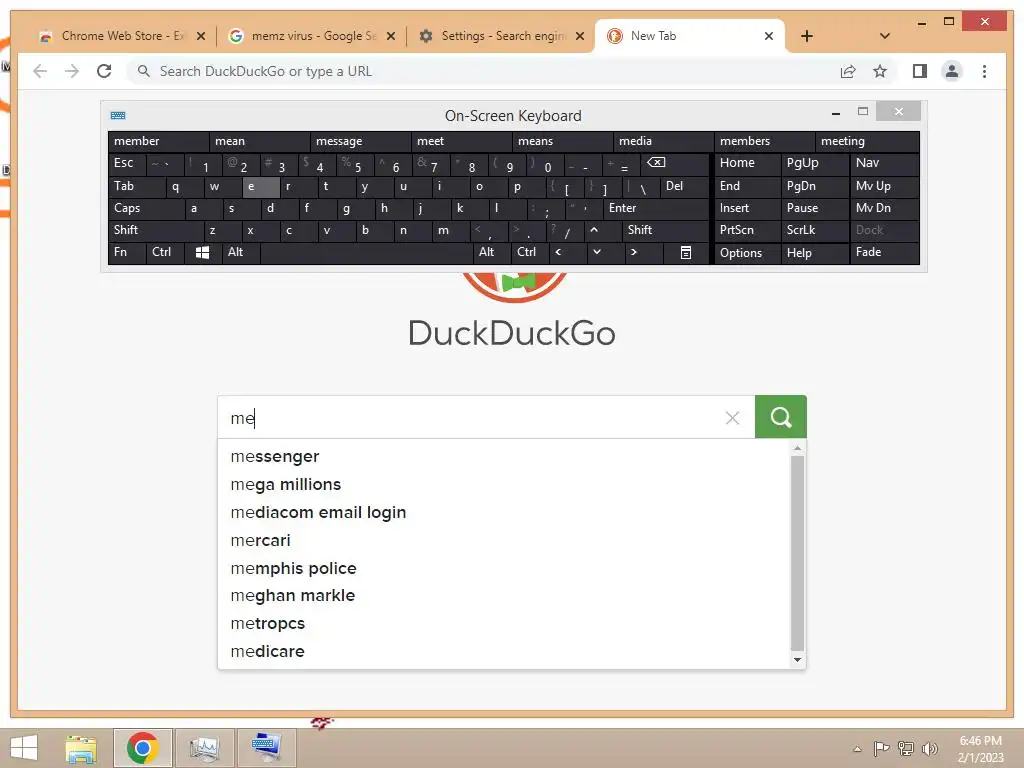The image size is (1024, 768).
Task: Click the context menu key on keyboard
Action: [x=685, y=252]
